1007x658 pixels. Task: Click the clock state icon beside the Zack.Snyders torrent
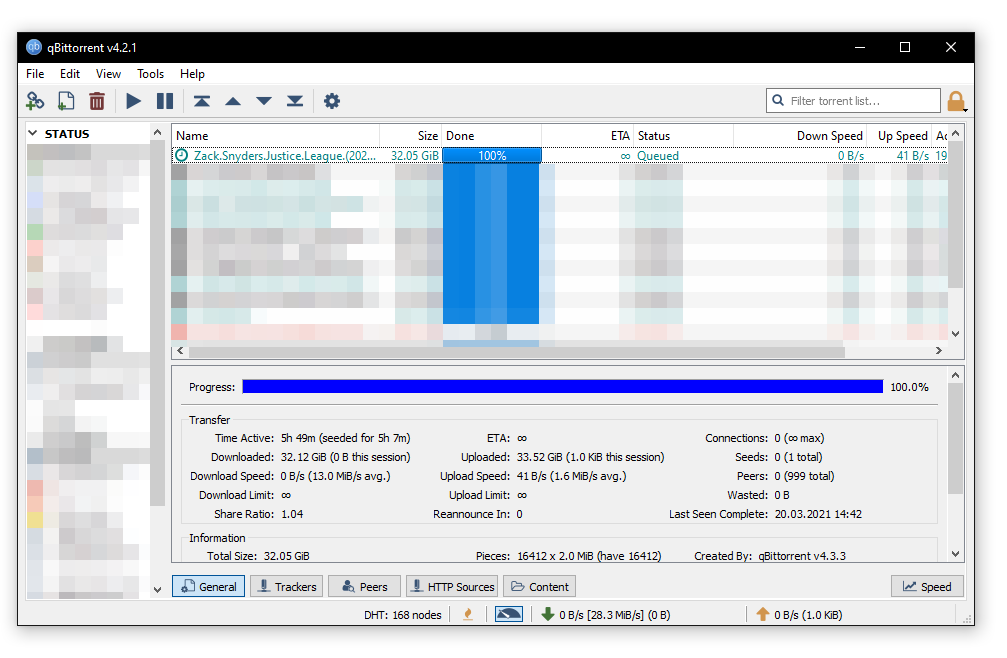[x=182, y=155]
